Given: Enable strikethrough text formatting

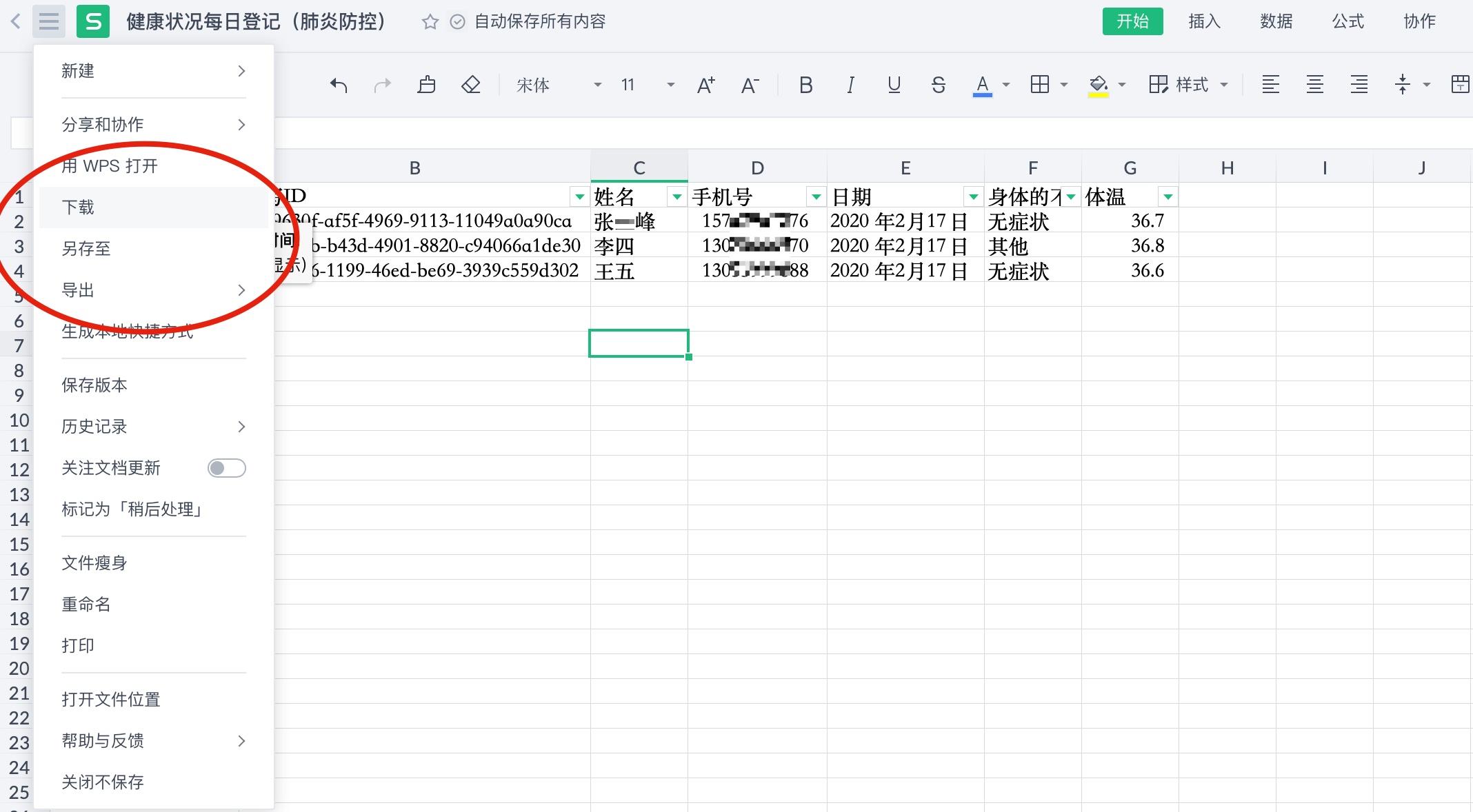Looking at the screenshot, I should (936, 83).
